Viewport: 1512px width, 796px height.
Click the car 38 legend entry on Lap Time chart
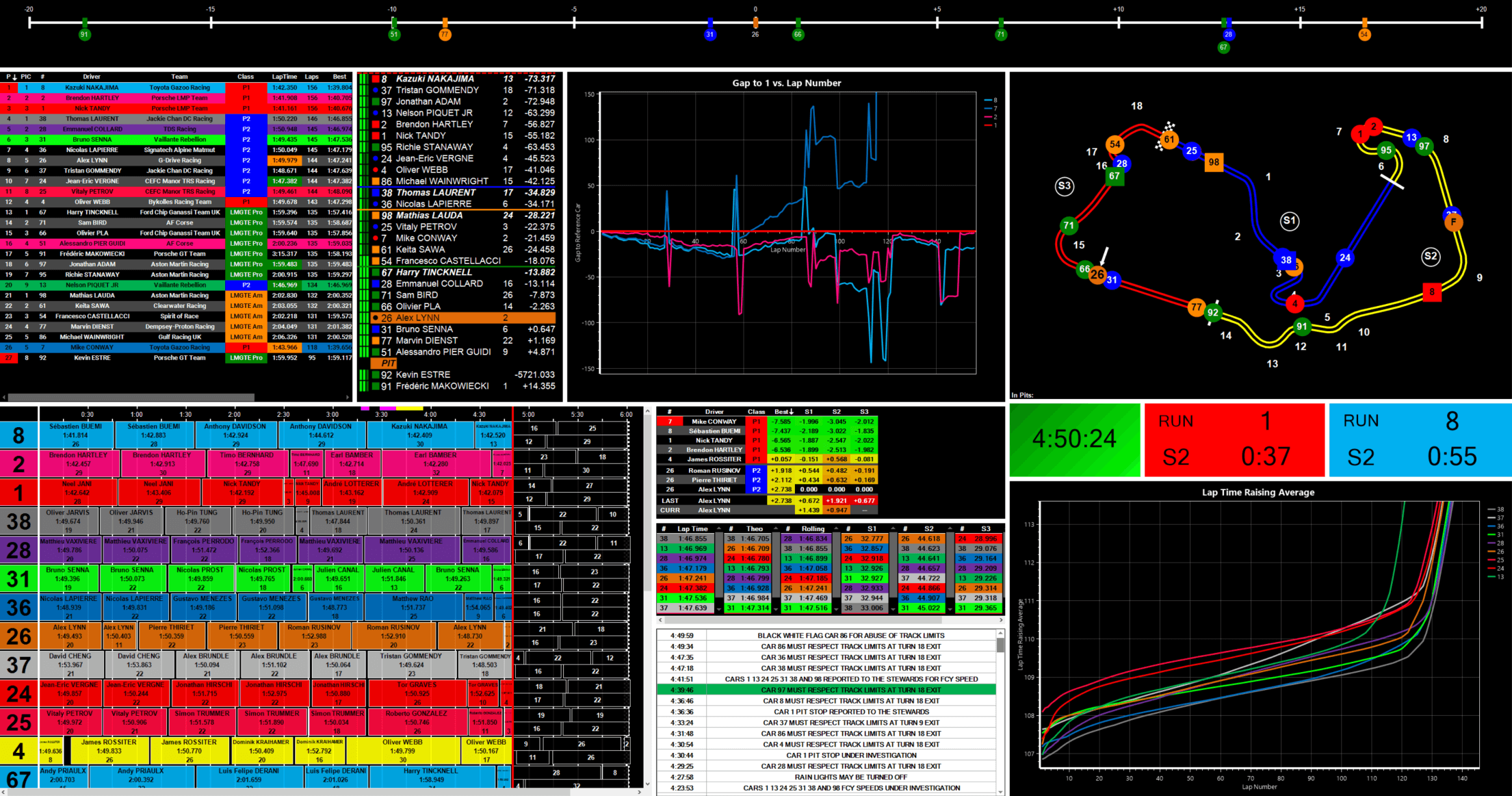[x=1495, y=509]
